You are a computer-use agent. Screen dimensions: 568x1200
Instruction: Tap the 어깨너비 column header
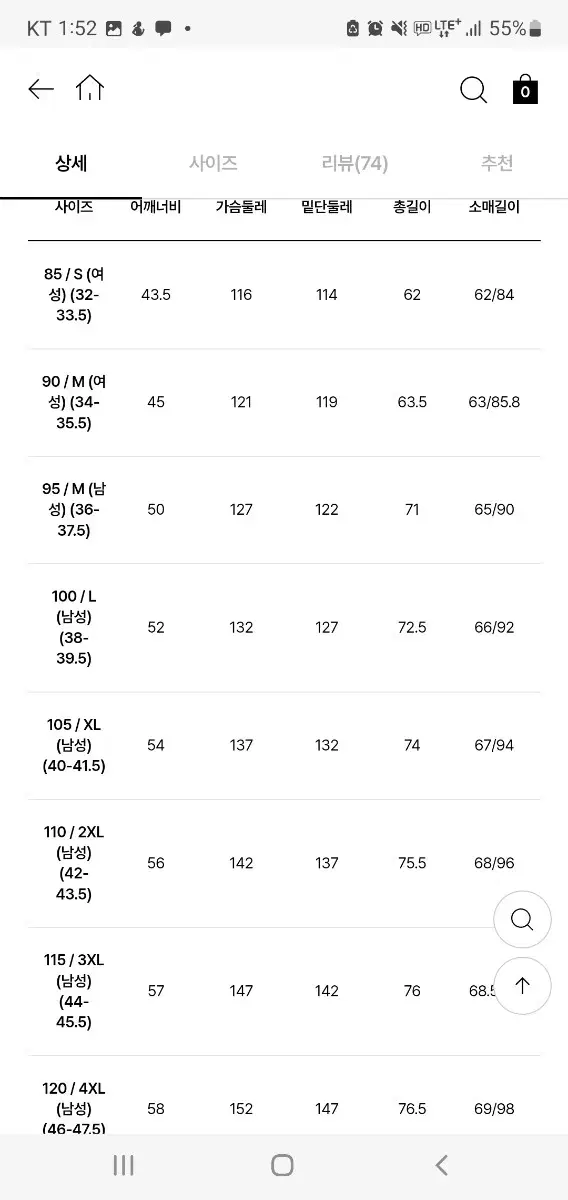coord(156,208)
